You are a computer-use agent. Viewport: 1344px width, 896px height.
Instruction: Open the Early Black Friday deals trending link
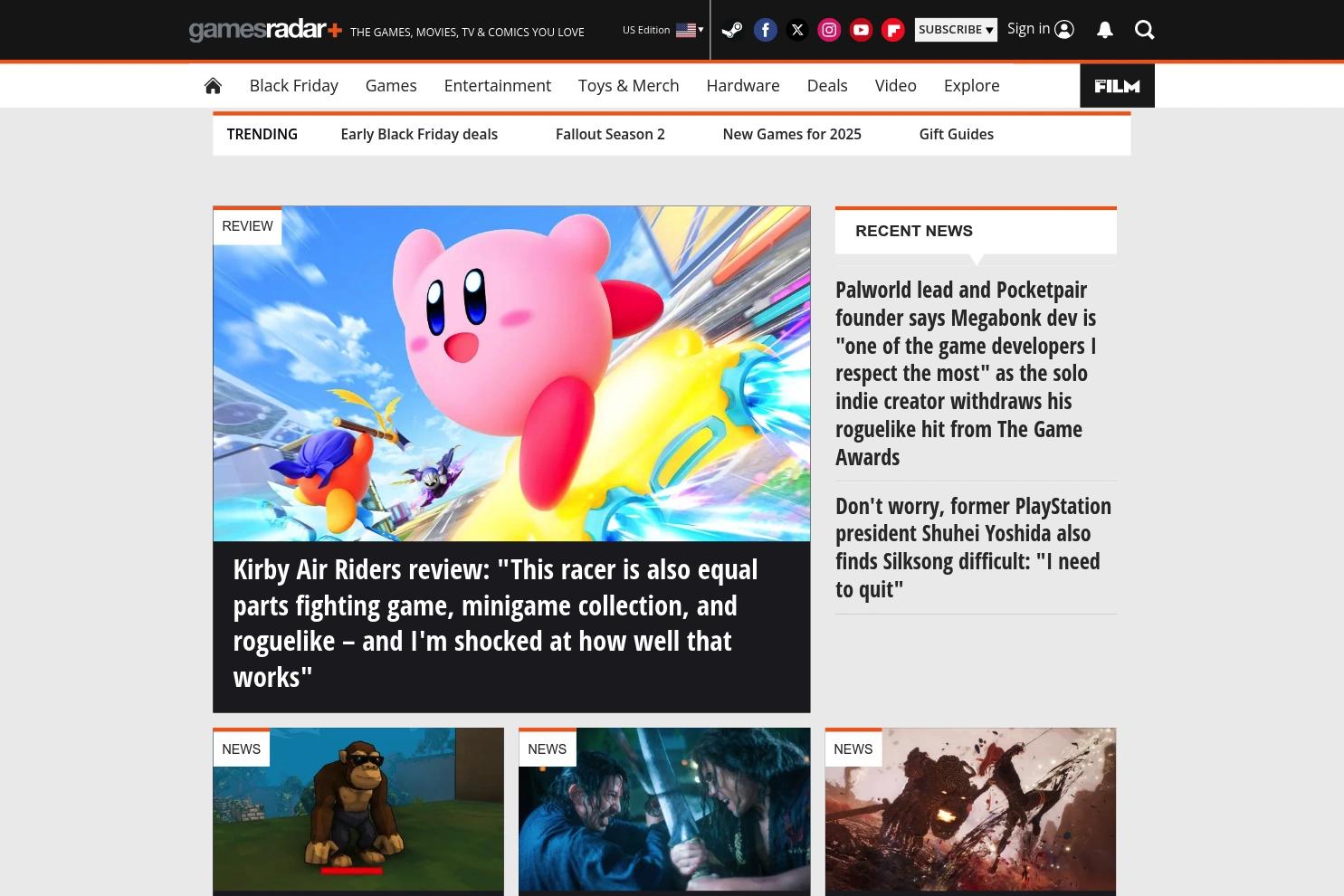pos(419,134)
